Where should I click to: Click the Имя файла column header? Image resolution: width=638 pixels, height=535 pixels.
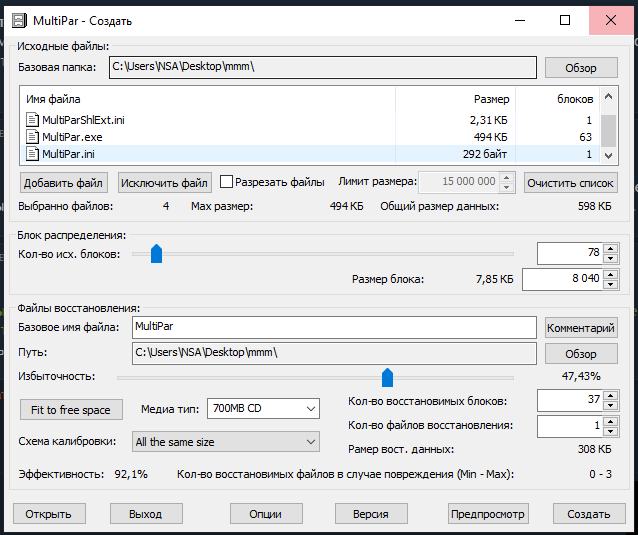tap(208, 99)
